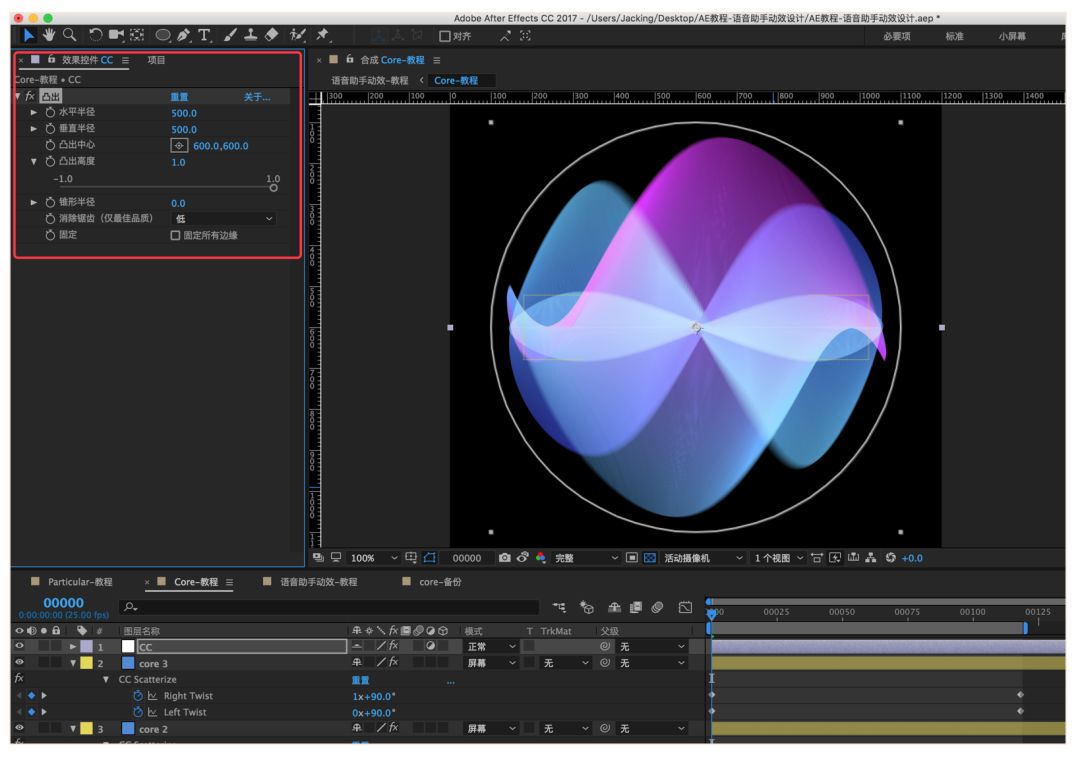Select the Roto Brush tool
The width and height of the screenshot is (1080, 758).
298,34
